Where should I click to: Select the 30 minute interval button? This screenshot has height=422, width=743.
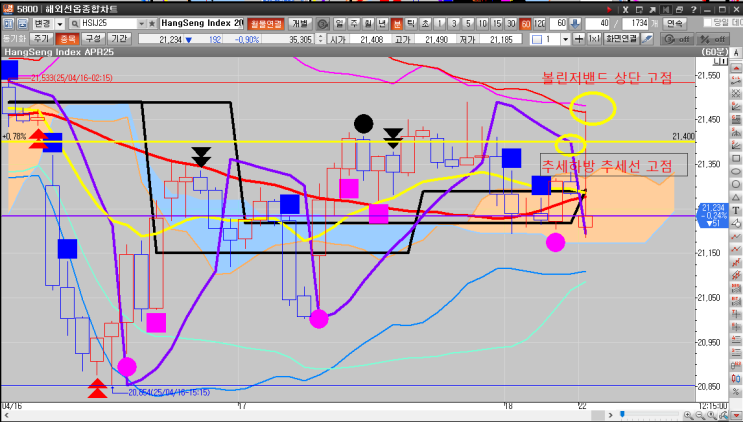[x=511, y=24]
